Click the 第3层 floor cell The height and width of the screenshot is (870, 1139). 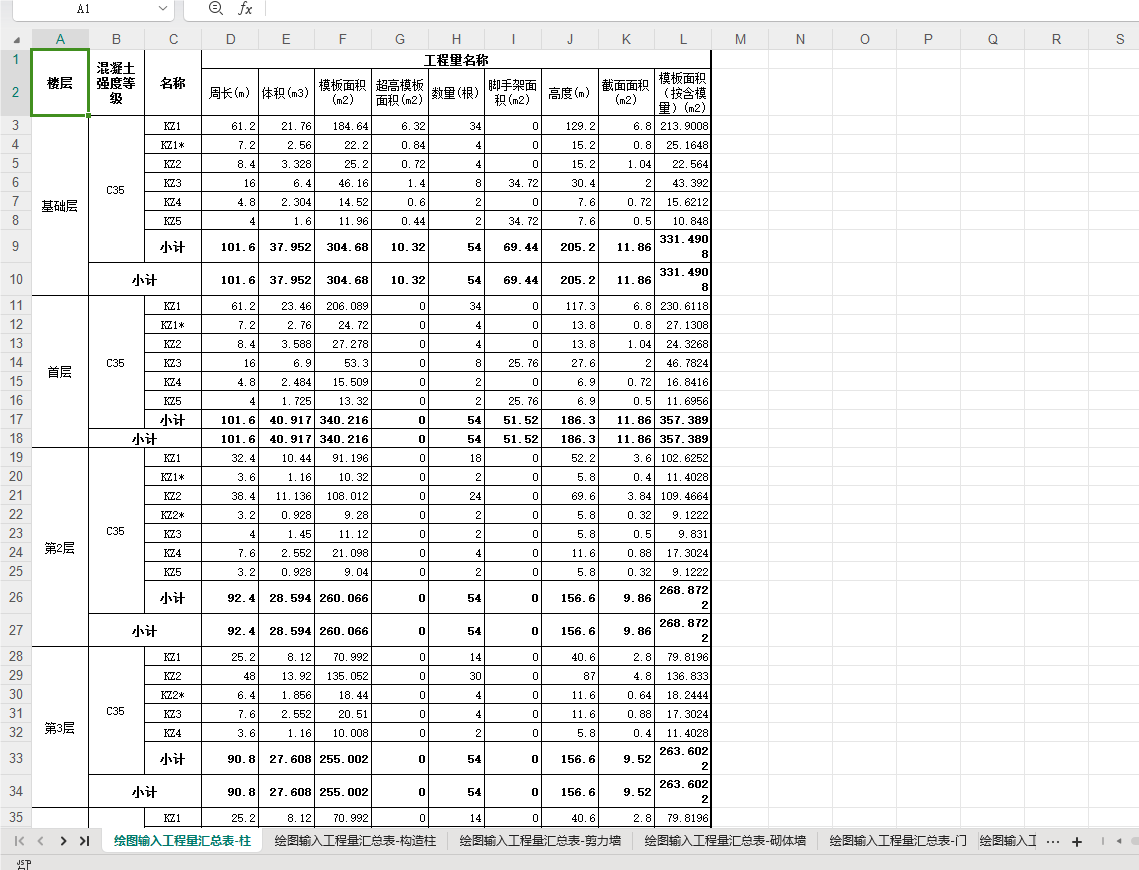coord(60,728)
